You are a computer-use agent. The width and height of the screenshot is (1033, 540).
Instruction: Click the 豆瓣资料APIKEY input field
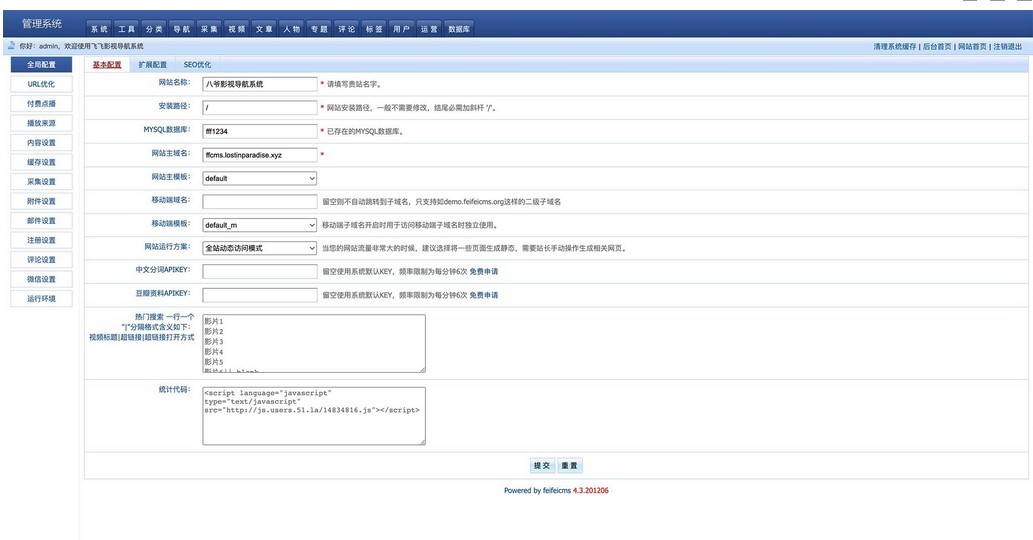[x=260, y=295]
